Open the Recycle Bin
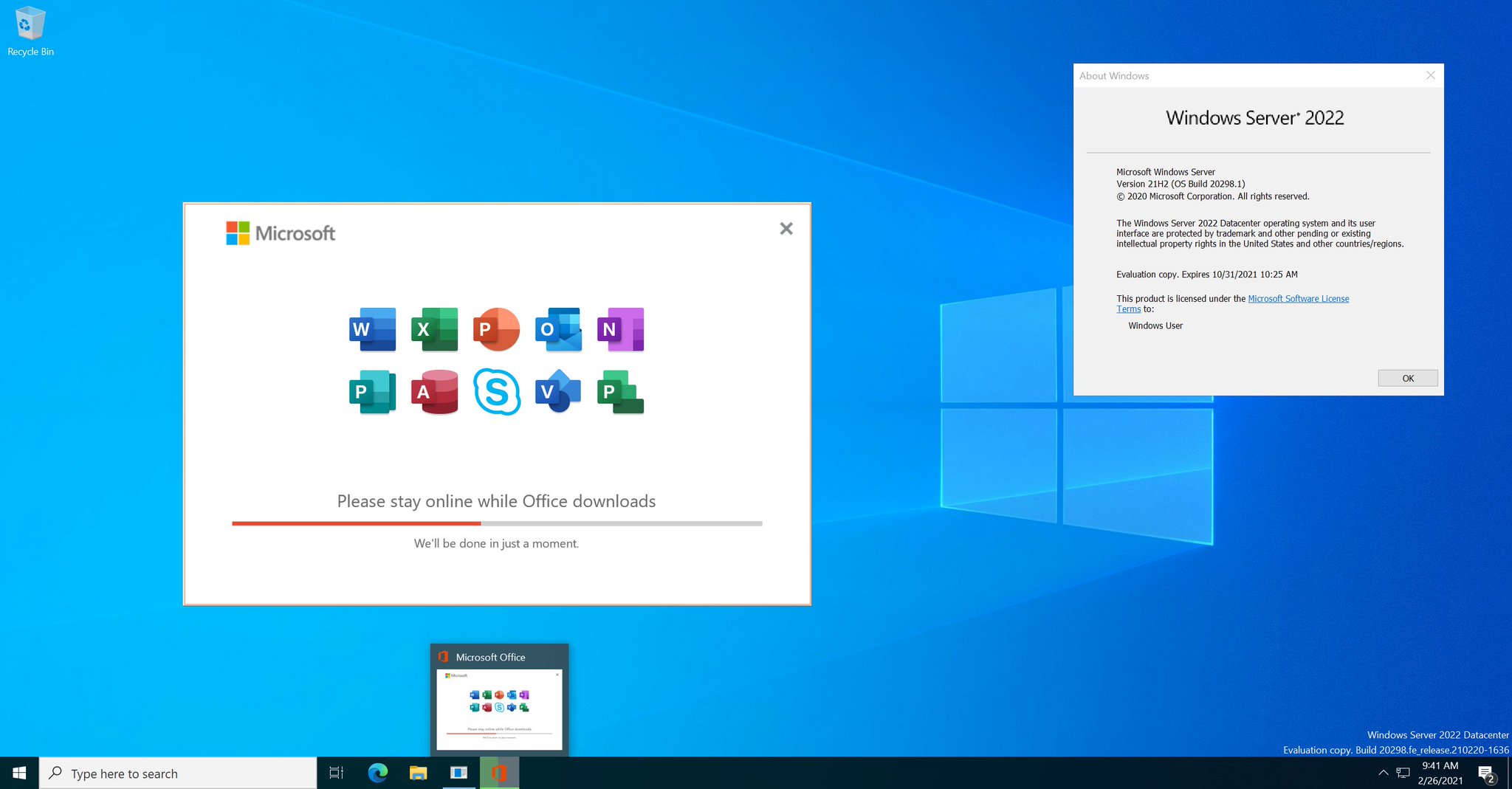Image resolution: width=1512 pixels, height=789 pixels. tap(30, 22)
